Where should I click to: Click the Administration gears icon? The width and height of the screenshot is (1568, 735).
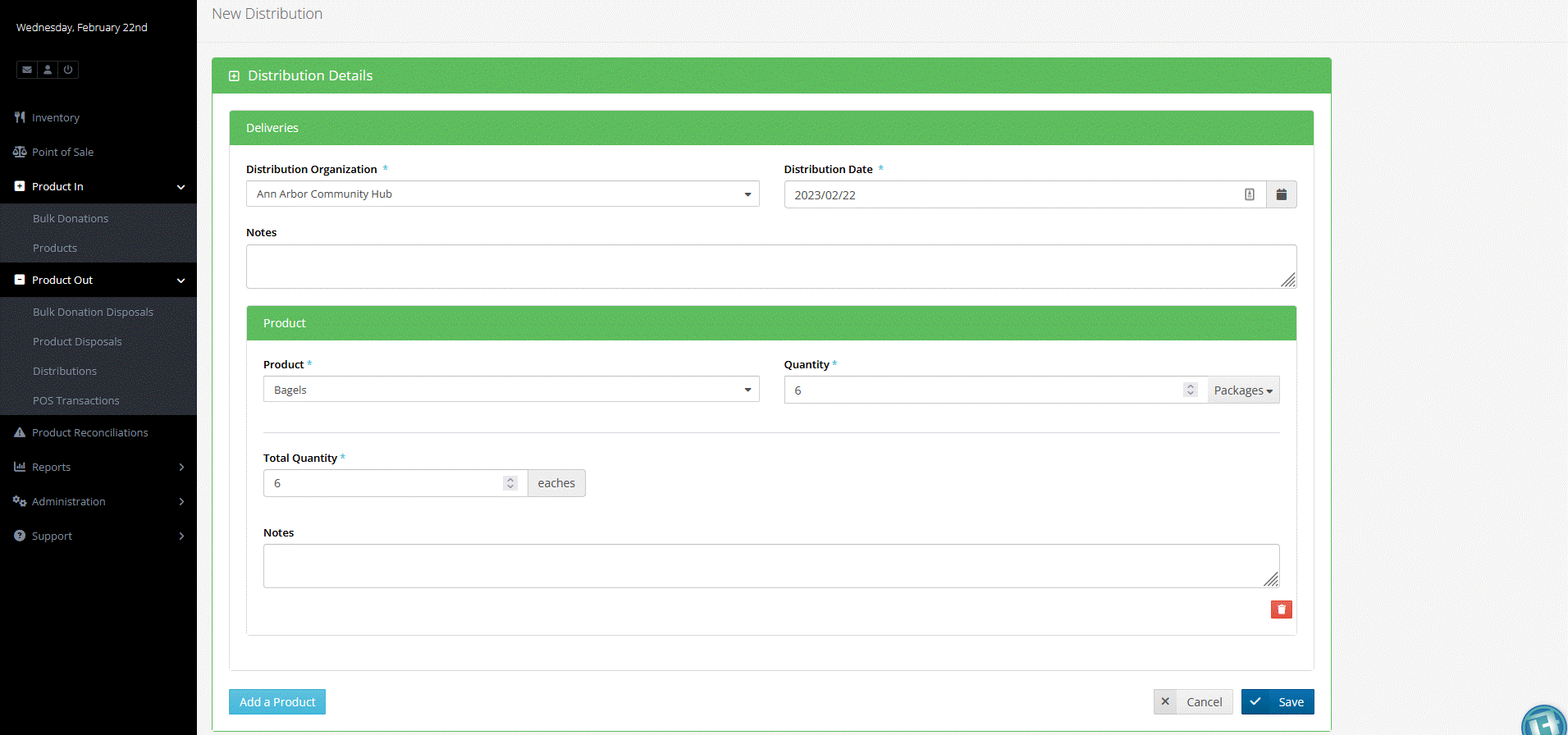click(x=20, y=501)
